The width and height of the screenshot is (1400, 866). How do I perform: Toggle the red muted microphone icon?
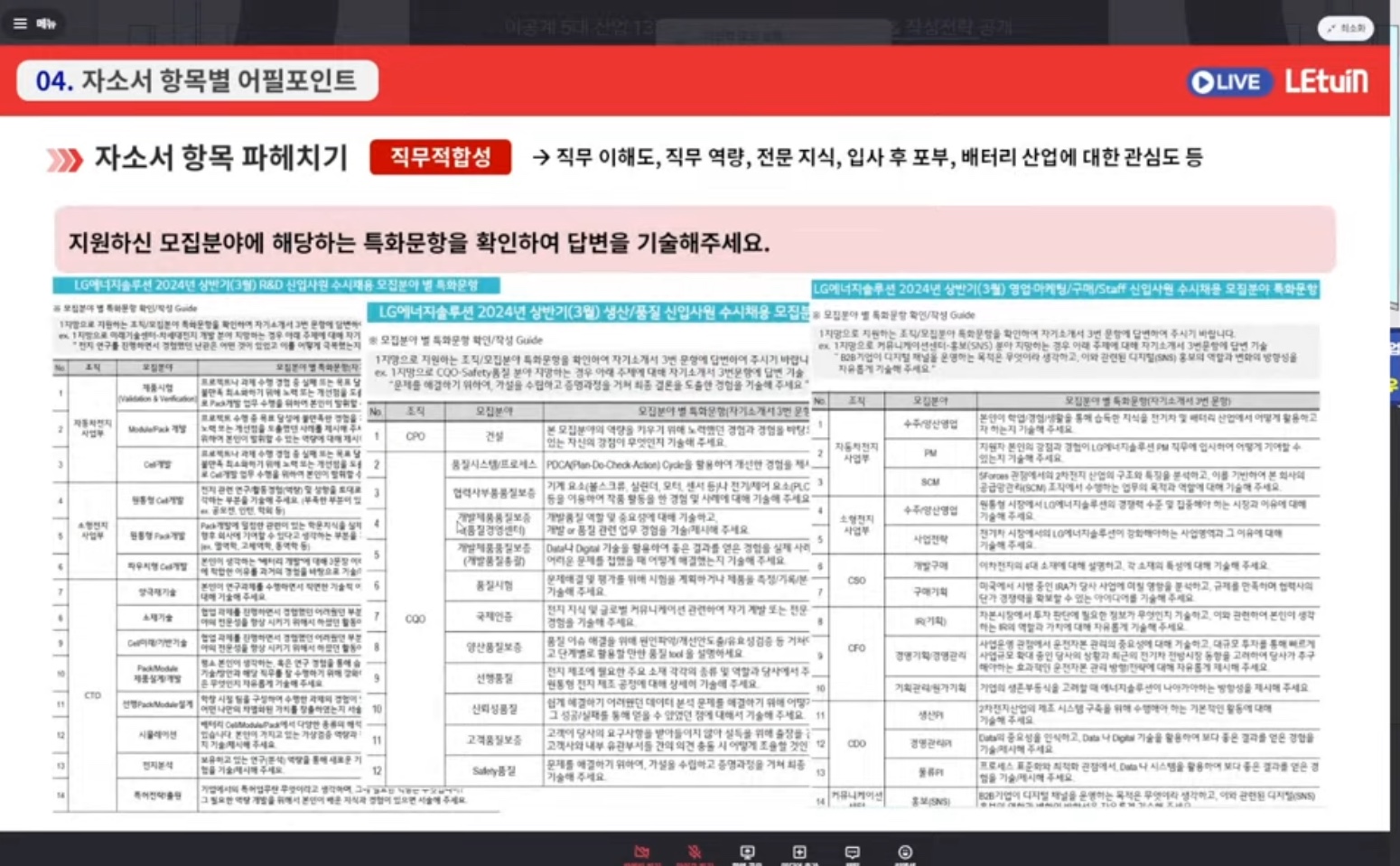point(695,852)
